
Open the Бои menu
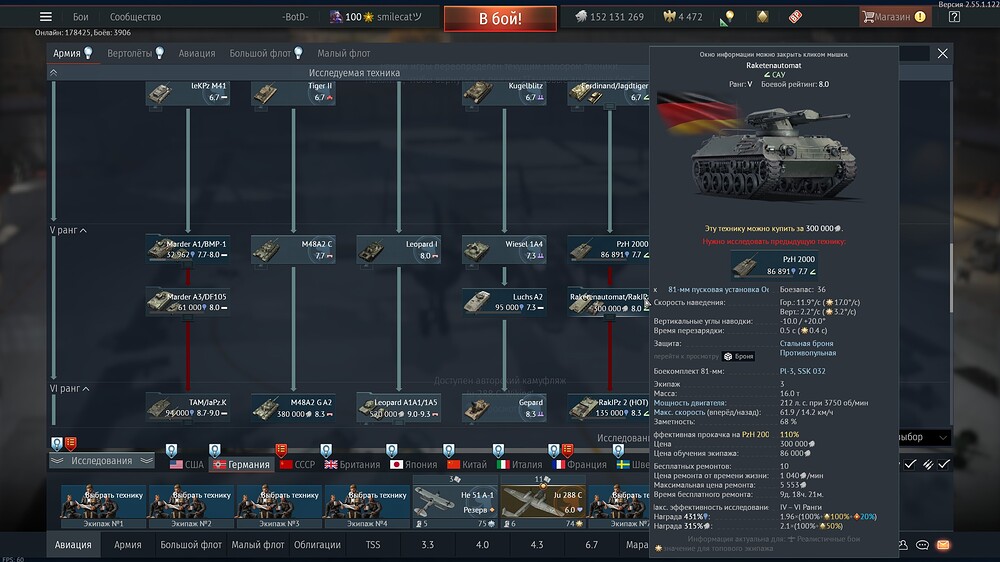tap(80, 17)
